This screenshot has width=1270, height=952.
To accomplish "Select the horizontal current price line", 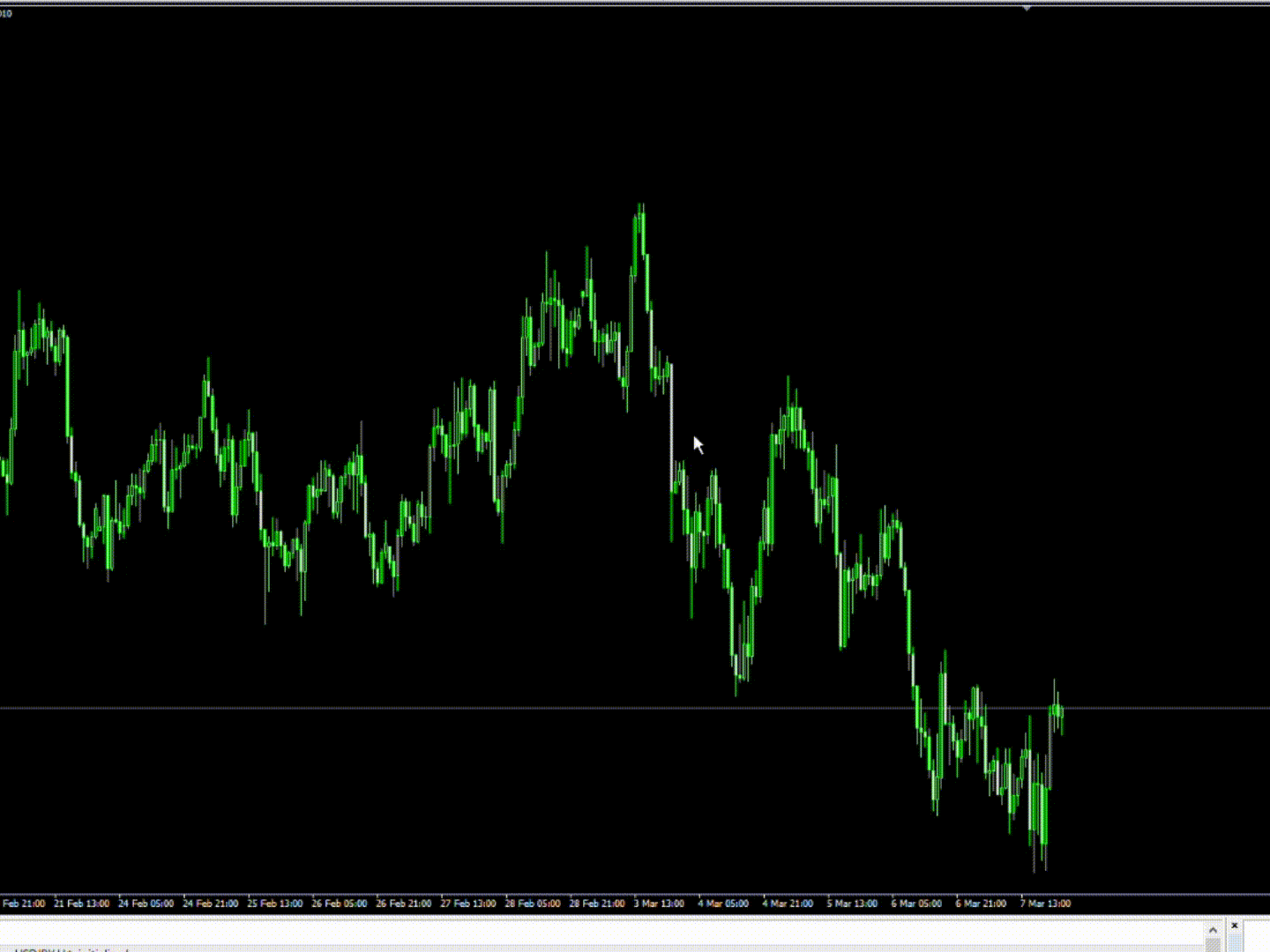I will (529, 708).
